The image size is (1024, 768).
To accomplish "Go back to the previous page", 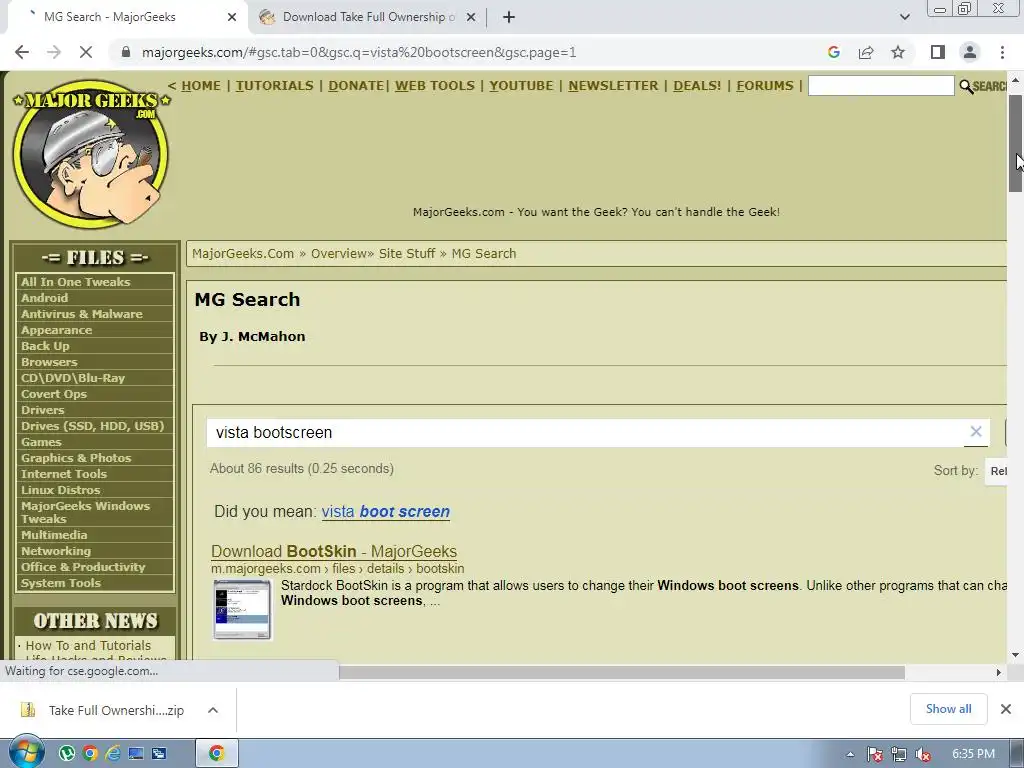I will point(22,52).
